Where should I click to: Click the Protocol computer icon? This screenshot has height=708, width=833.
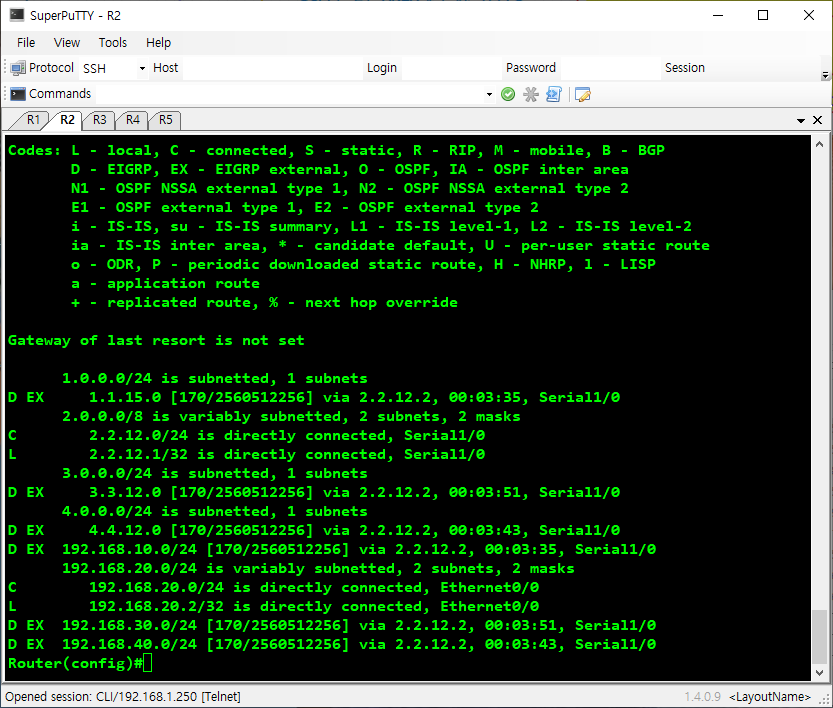coord(18,68)
